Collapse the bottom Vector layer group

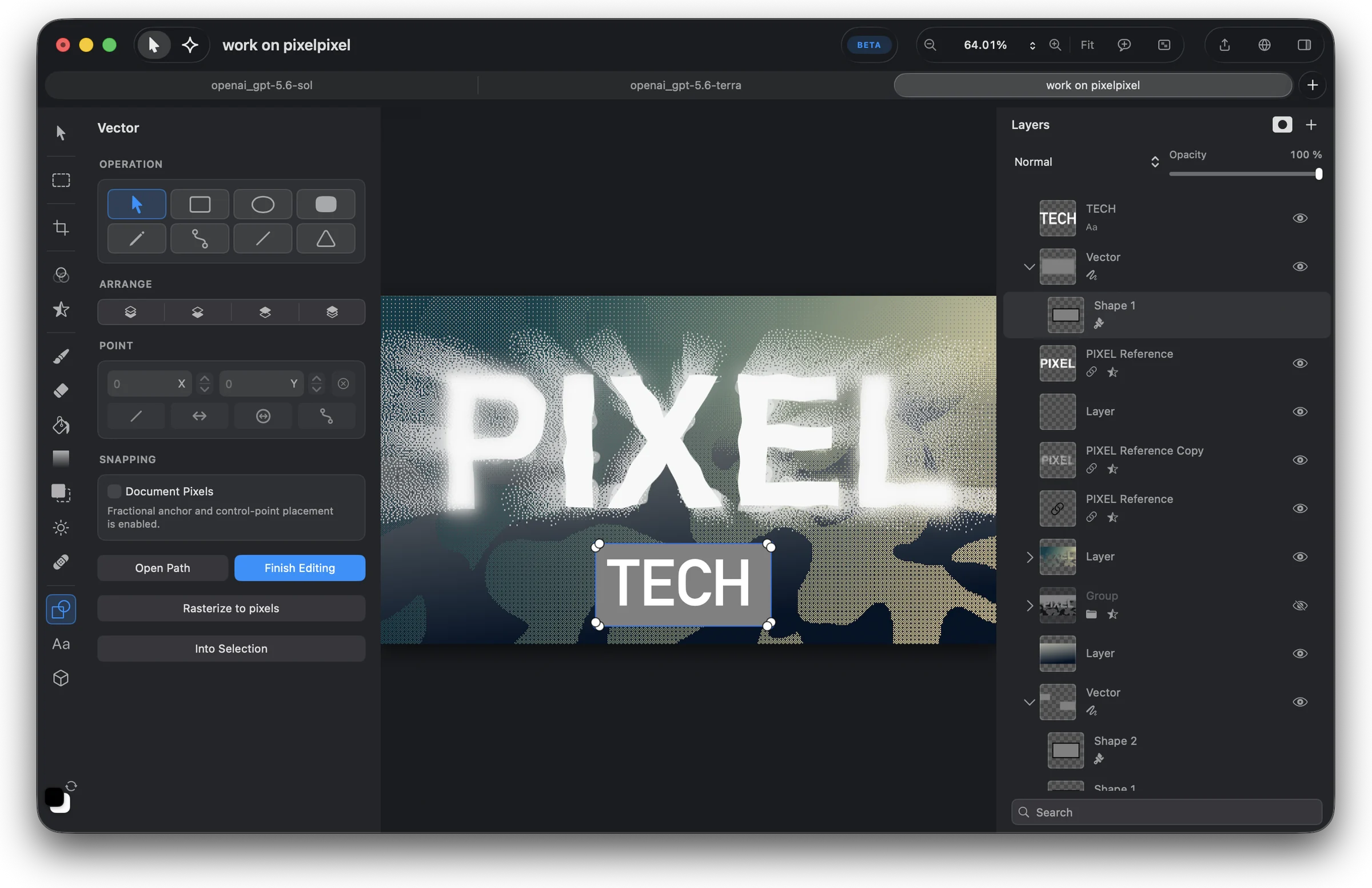click(x=1029, y=702)
